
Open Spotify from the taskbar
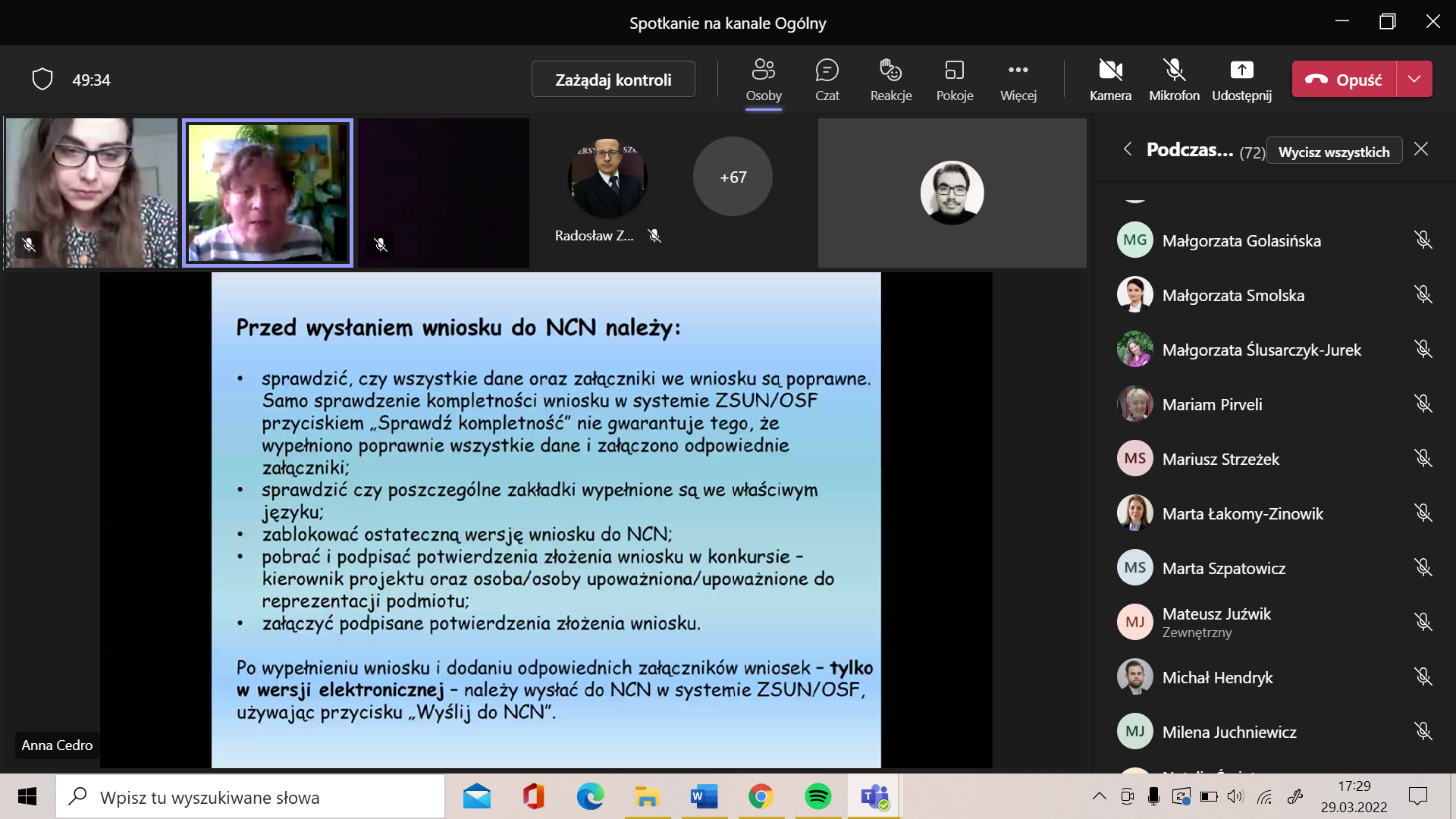pos(817,797)
